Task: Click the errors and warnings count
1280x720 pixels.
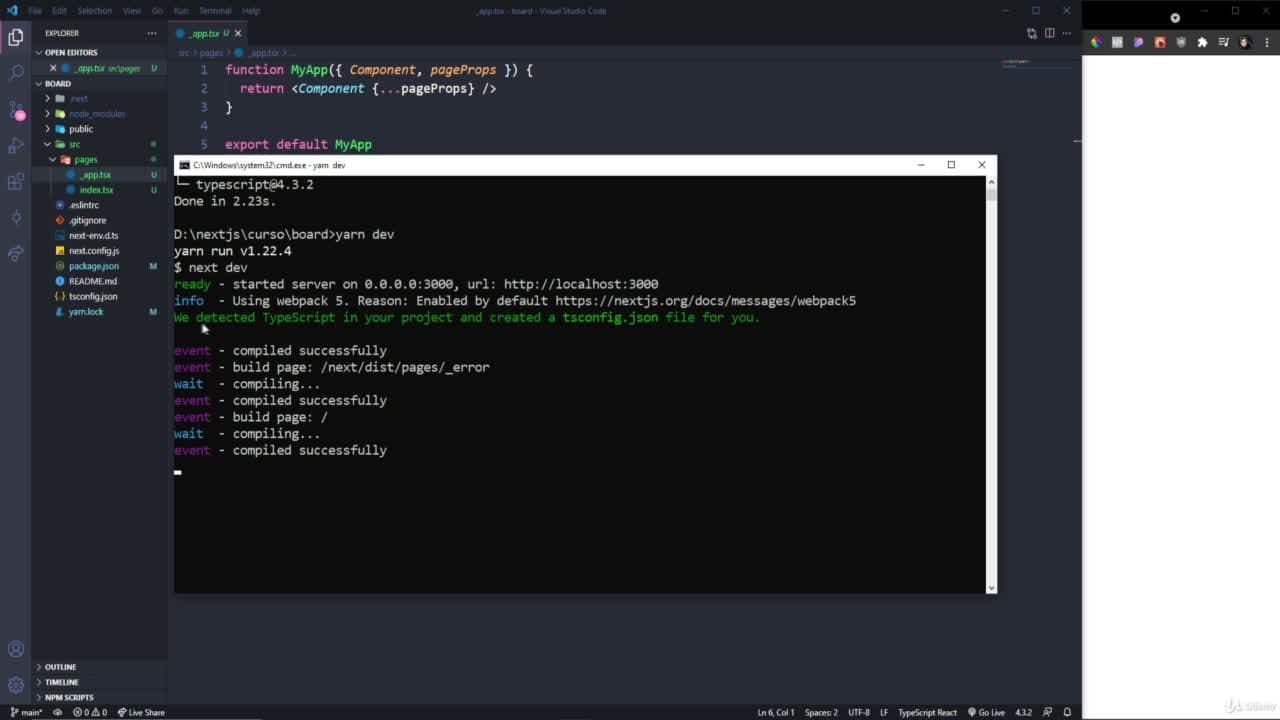Action: coord(90,712)
